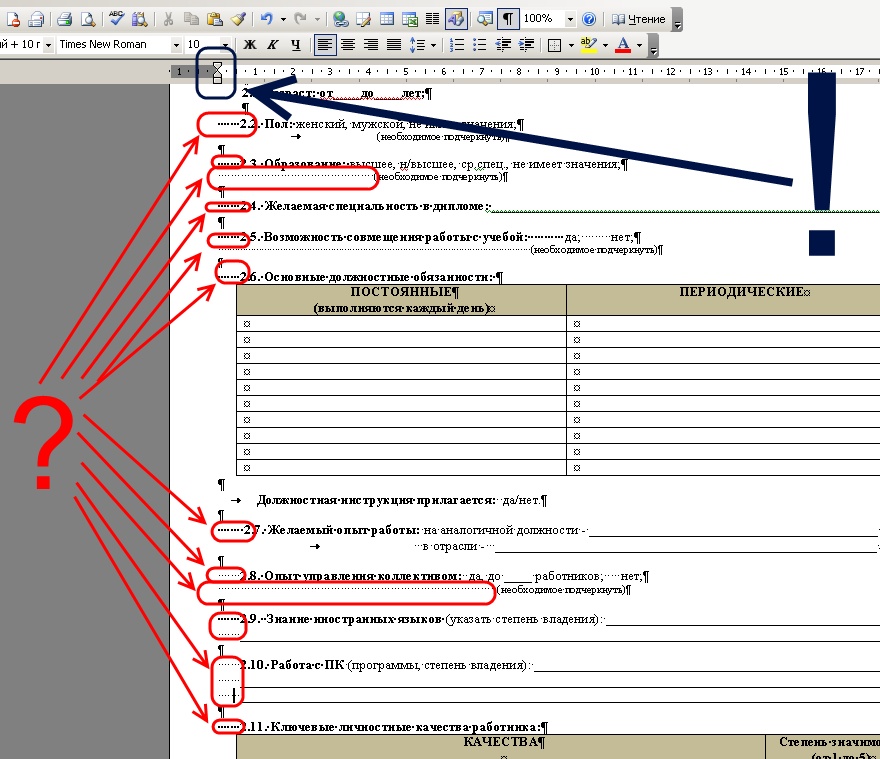Toggle italic formatting (К)
This screenshot has height=759, width=880.
click(272, 45)
